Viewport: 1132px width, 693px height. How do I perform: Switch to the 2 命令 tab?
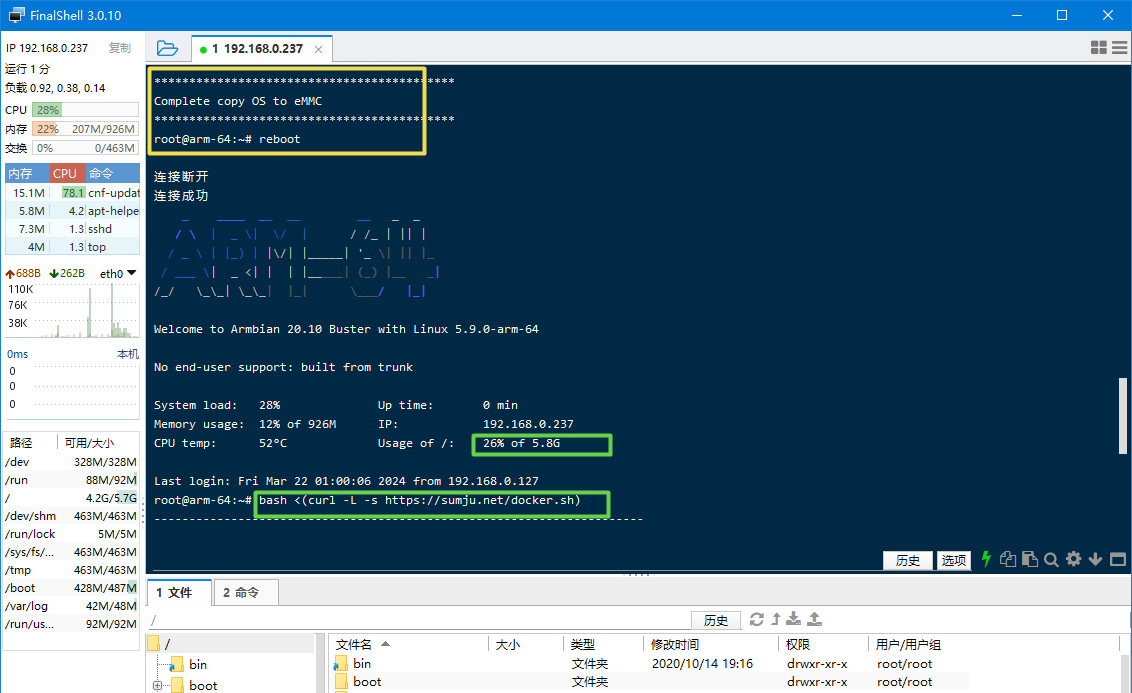(x=245, y=592)
